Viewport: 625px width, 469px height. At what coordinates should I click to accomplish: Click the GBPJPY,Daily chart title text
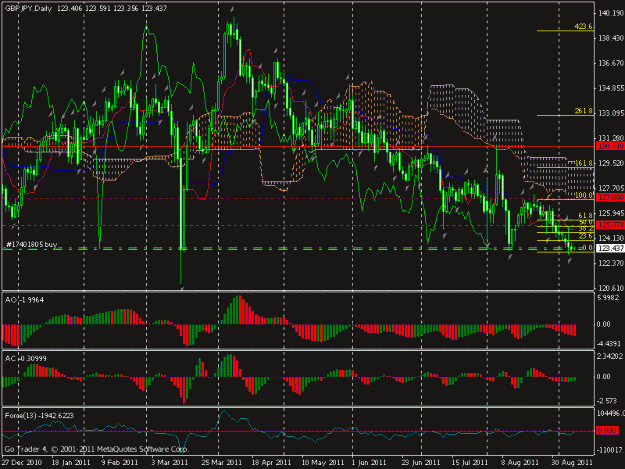tap(28, 8)
